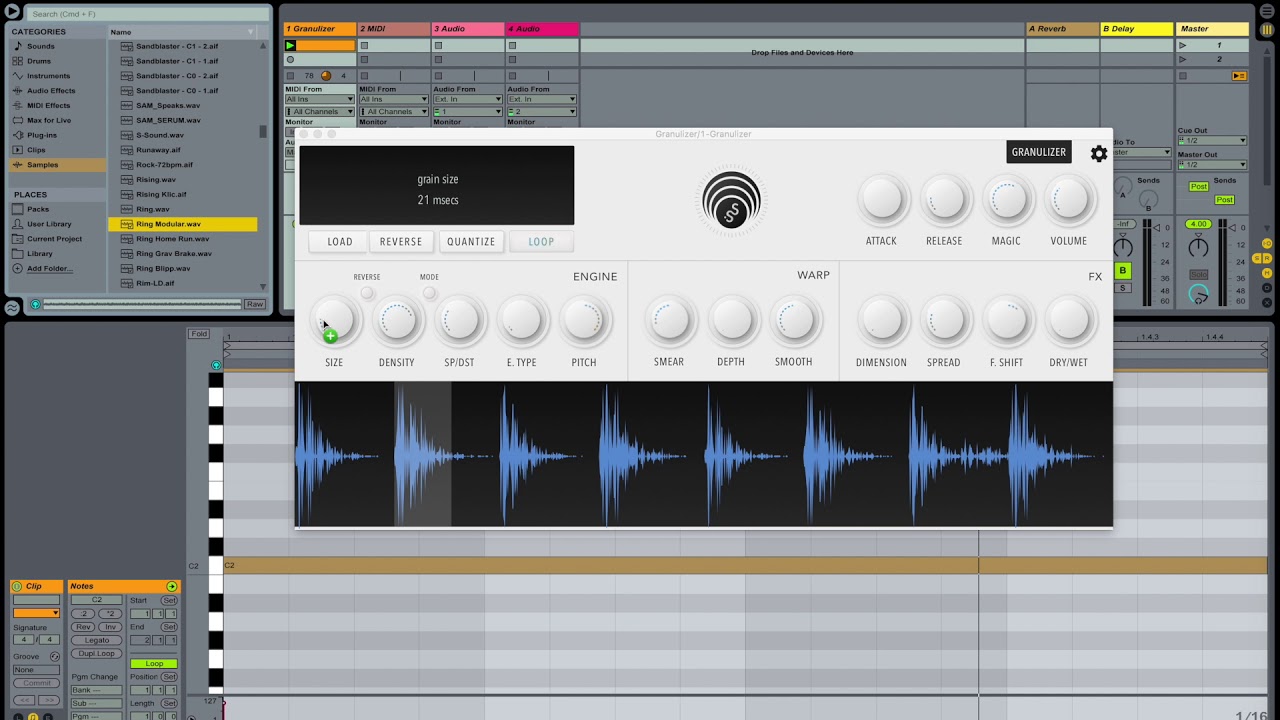The image size is (1280, 720).
Task: Select the Drums category icon
Action: 18,61
